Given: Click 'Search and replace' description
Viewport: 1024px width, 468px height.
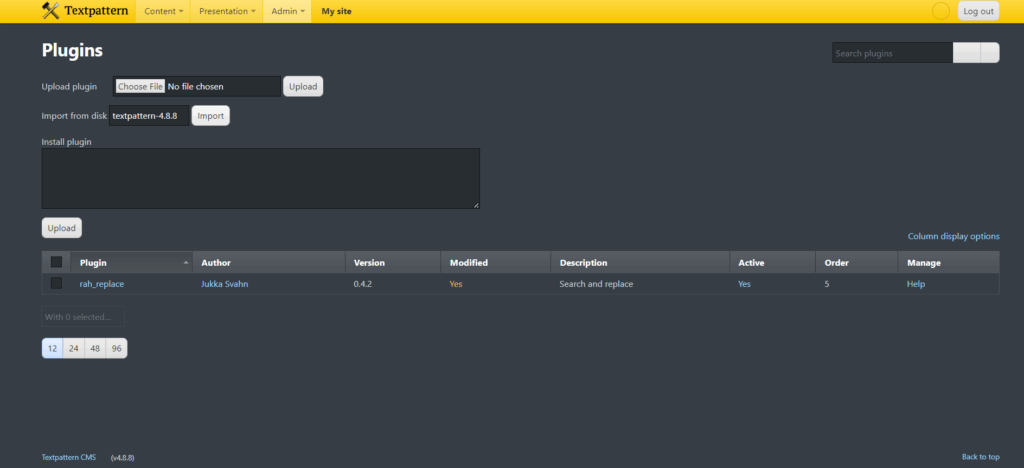Looking at the screenshot, I should tap(596, 284).
